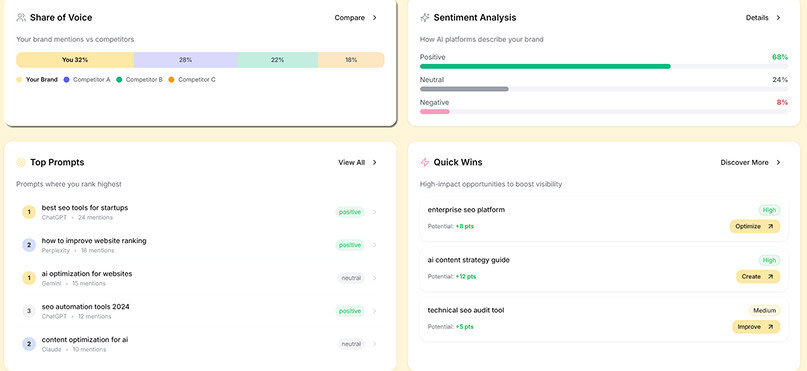Click 'ai content strategy guide' title

469,260
